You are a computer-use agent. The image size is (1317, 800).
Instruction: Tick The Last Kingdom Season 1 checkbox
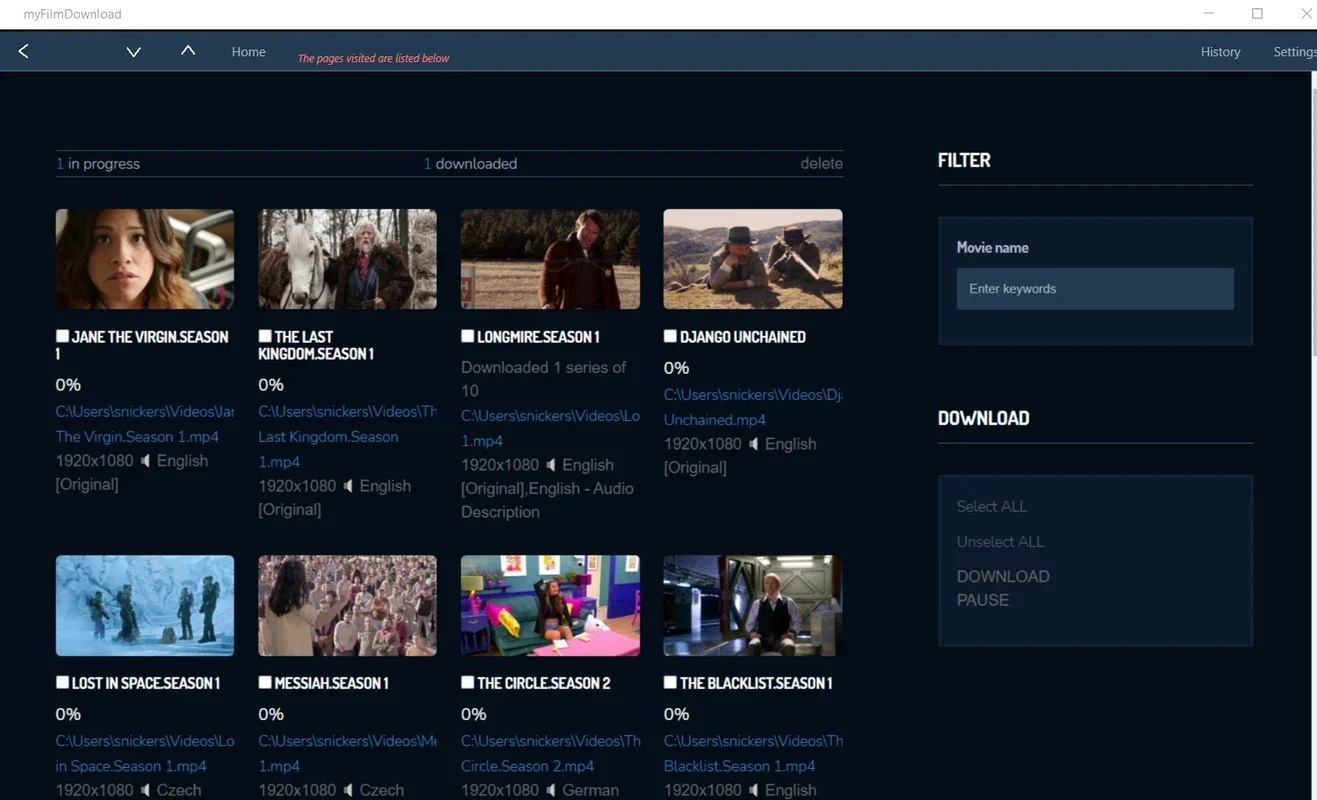[x=265, y=336]
